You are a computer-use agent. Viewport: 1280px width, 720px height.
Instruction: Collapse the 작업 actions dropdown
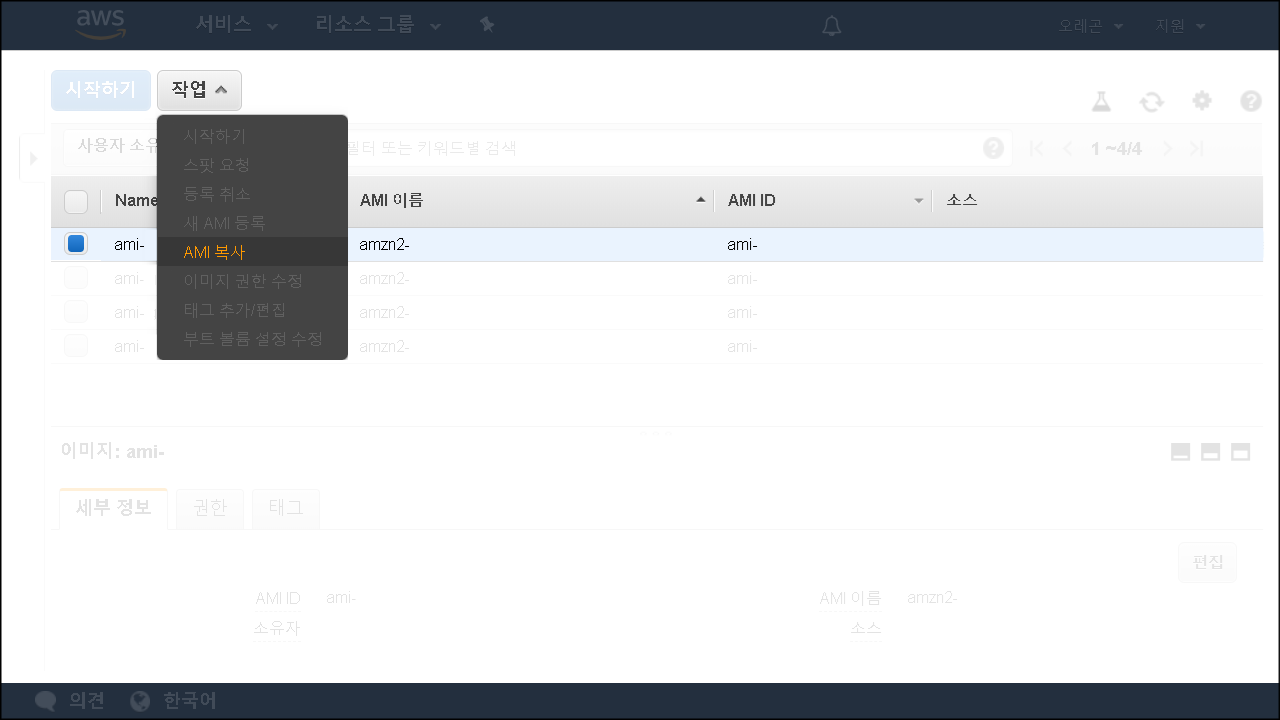pos(199,90)
